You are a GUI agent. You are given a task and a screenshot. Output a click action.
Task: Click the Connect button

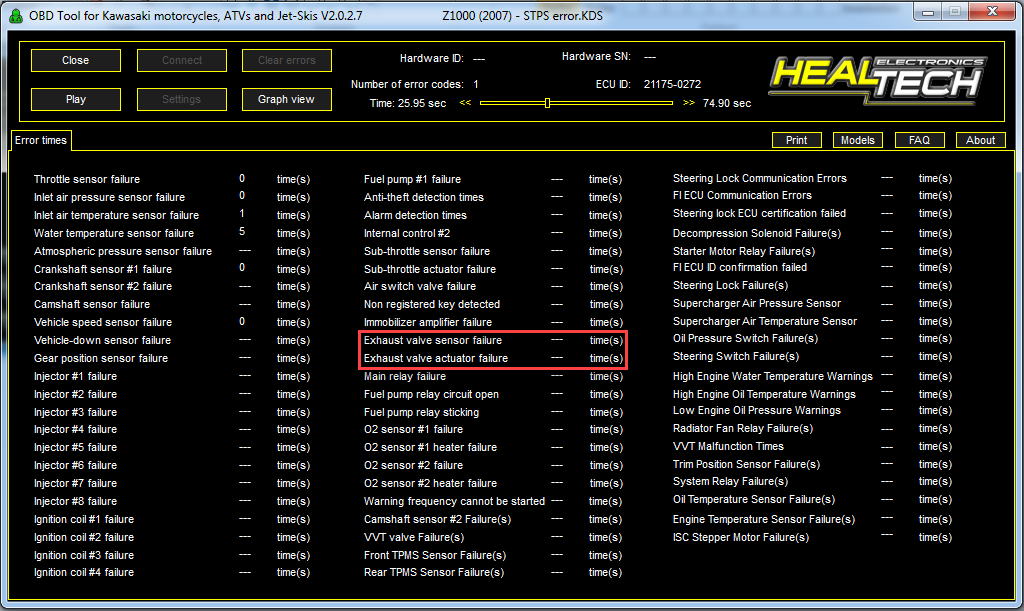[x=181, y=60]
